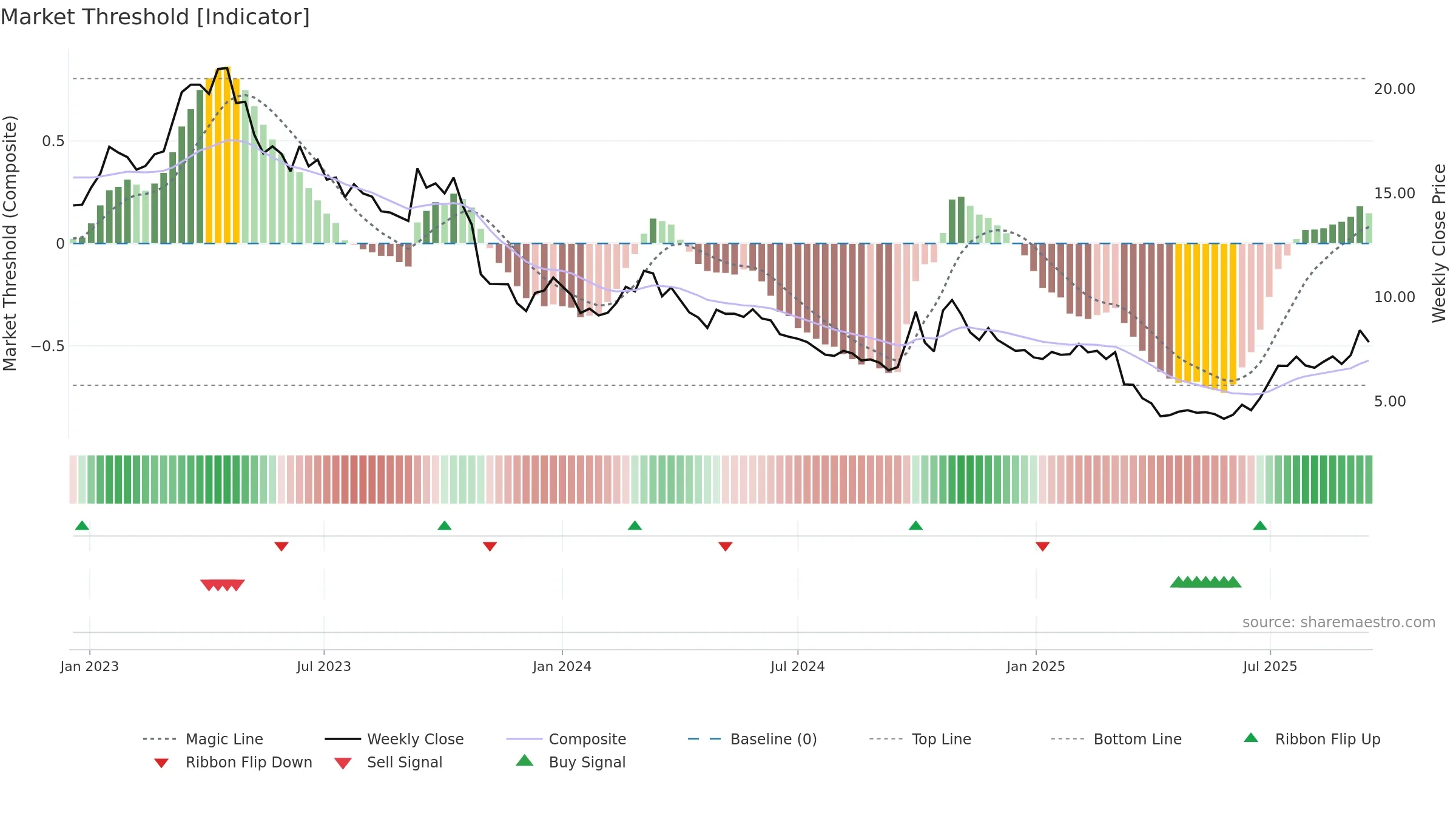Click the green buy signal cluster in 2025

coord(1205,582)
